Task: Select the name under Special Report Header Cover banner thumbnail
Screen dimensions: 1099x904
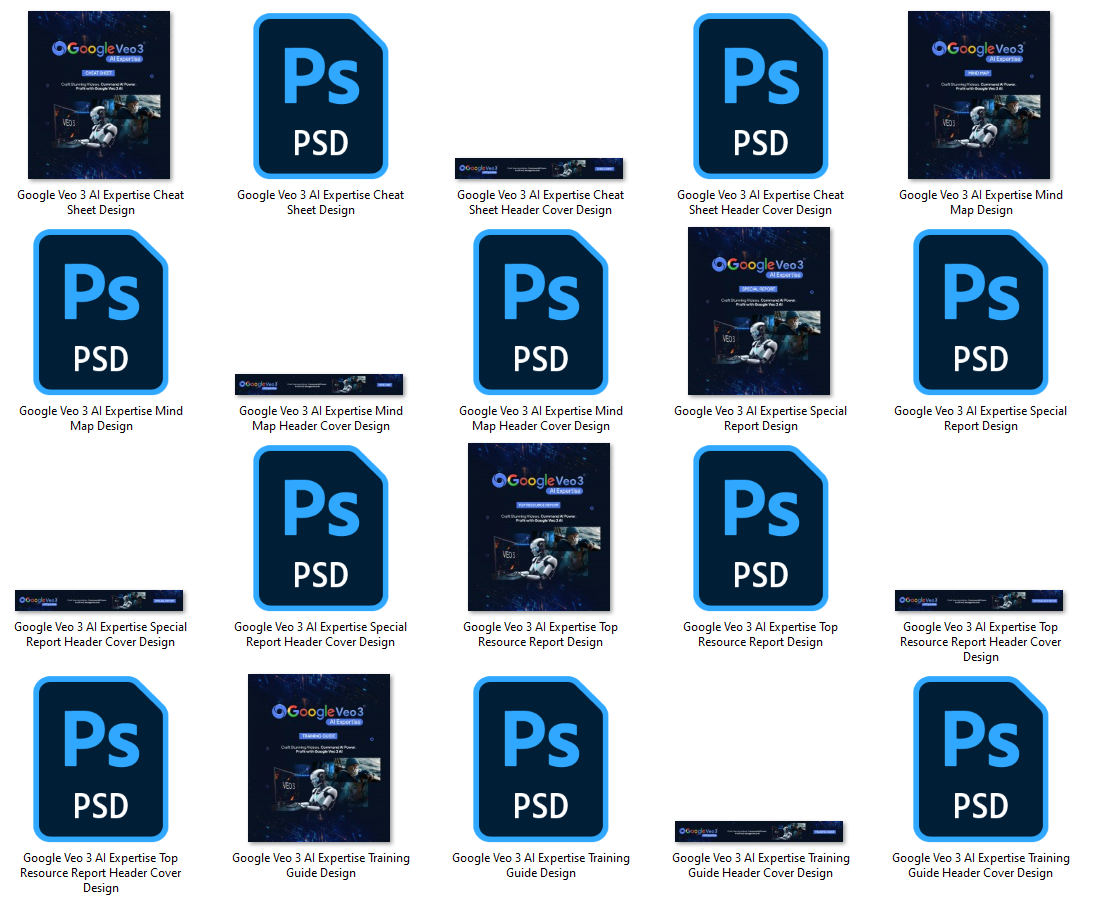Action: [x=101, y=634]
